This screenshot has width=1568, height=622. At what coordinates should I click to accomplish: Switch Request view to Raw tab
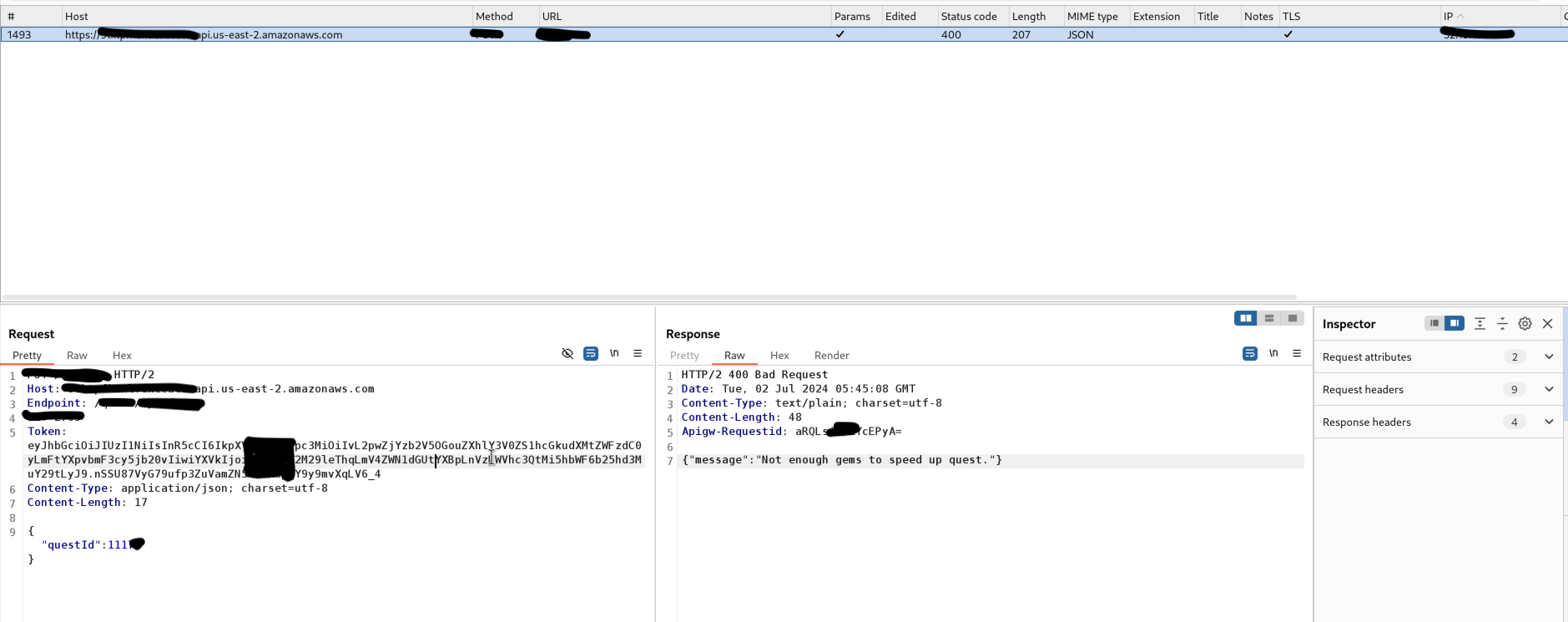[x=77, y=355]
